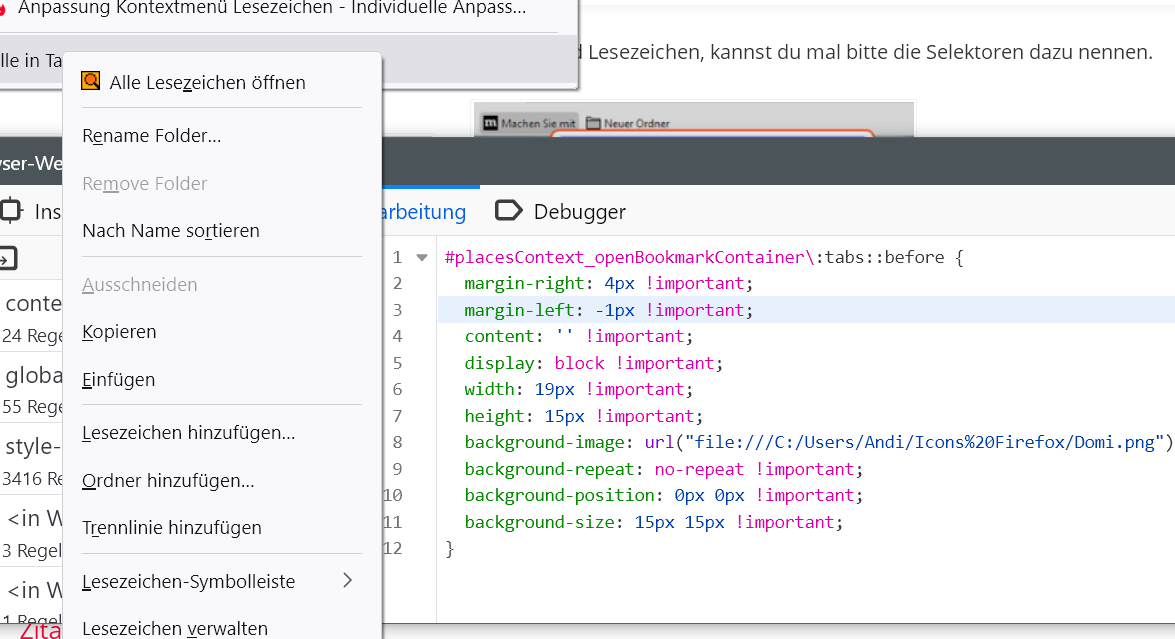Choose Einfügen from the context menu
The height and width of the screenshot is (639, 1175).
pyautogui.click(x=118, y=380)
